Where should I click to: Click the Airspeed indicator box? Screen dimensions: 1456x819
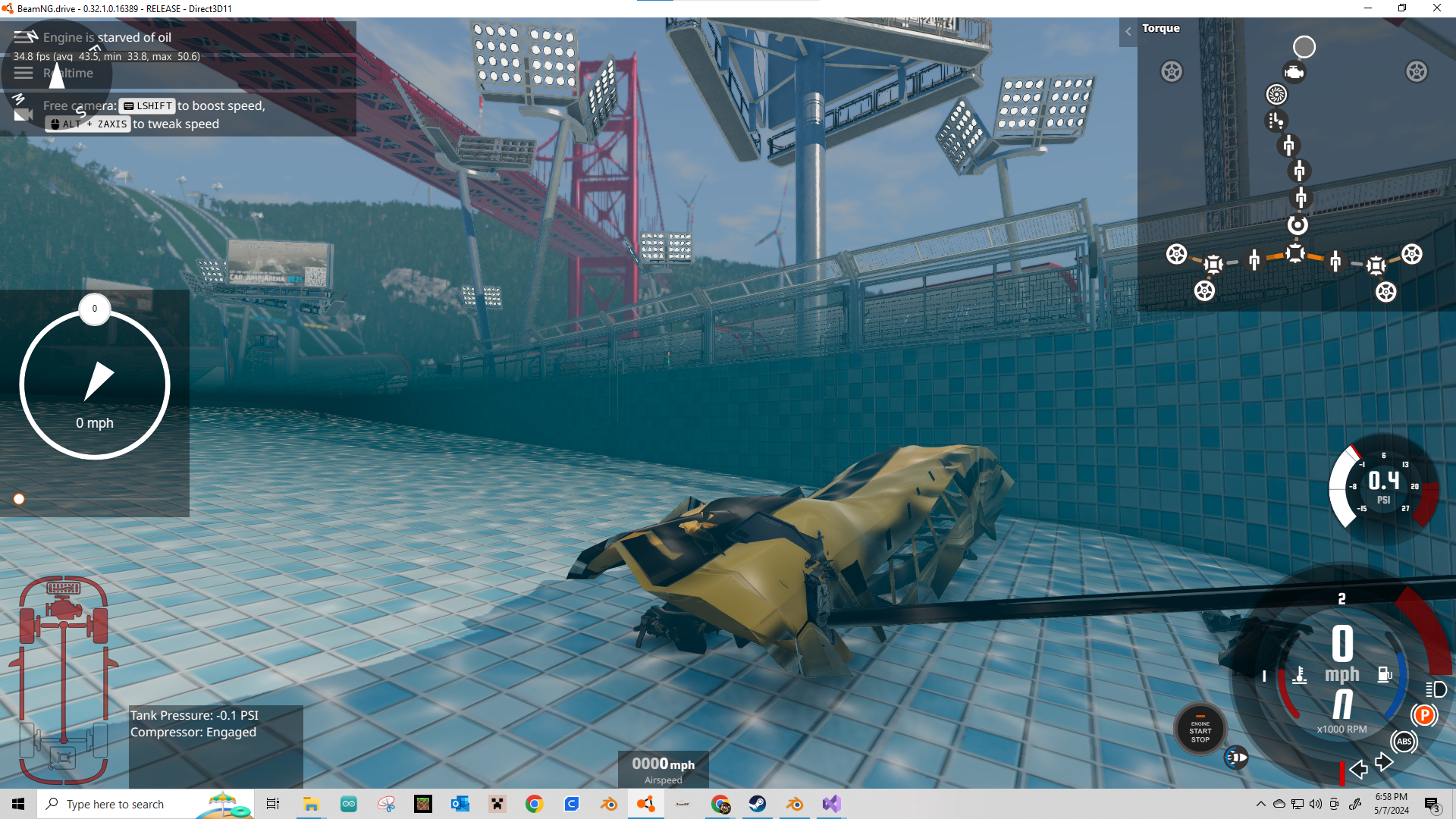[664, 770]
